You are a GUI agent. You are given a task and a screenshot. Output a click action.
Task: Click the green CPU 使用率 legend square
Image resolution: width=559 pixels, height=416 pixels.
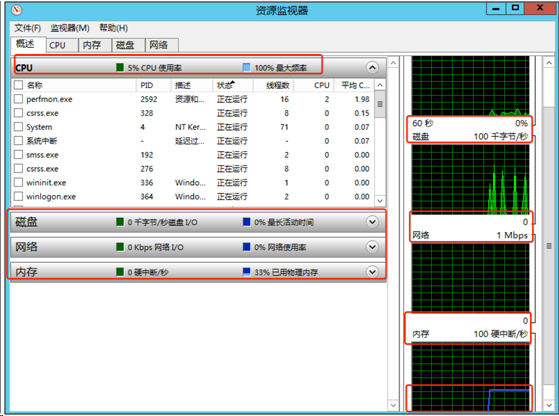120,67
